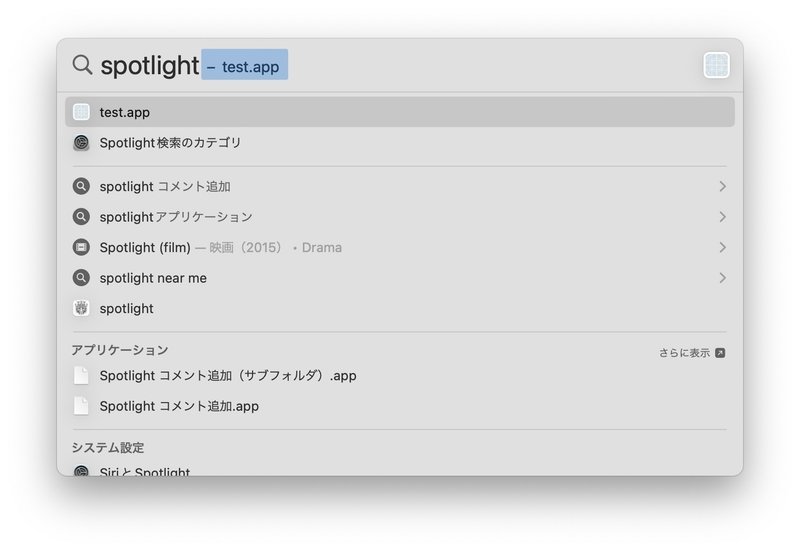
Task: Click the film icon beside Spotlight (film)
Action: pos(81,247)
